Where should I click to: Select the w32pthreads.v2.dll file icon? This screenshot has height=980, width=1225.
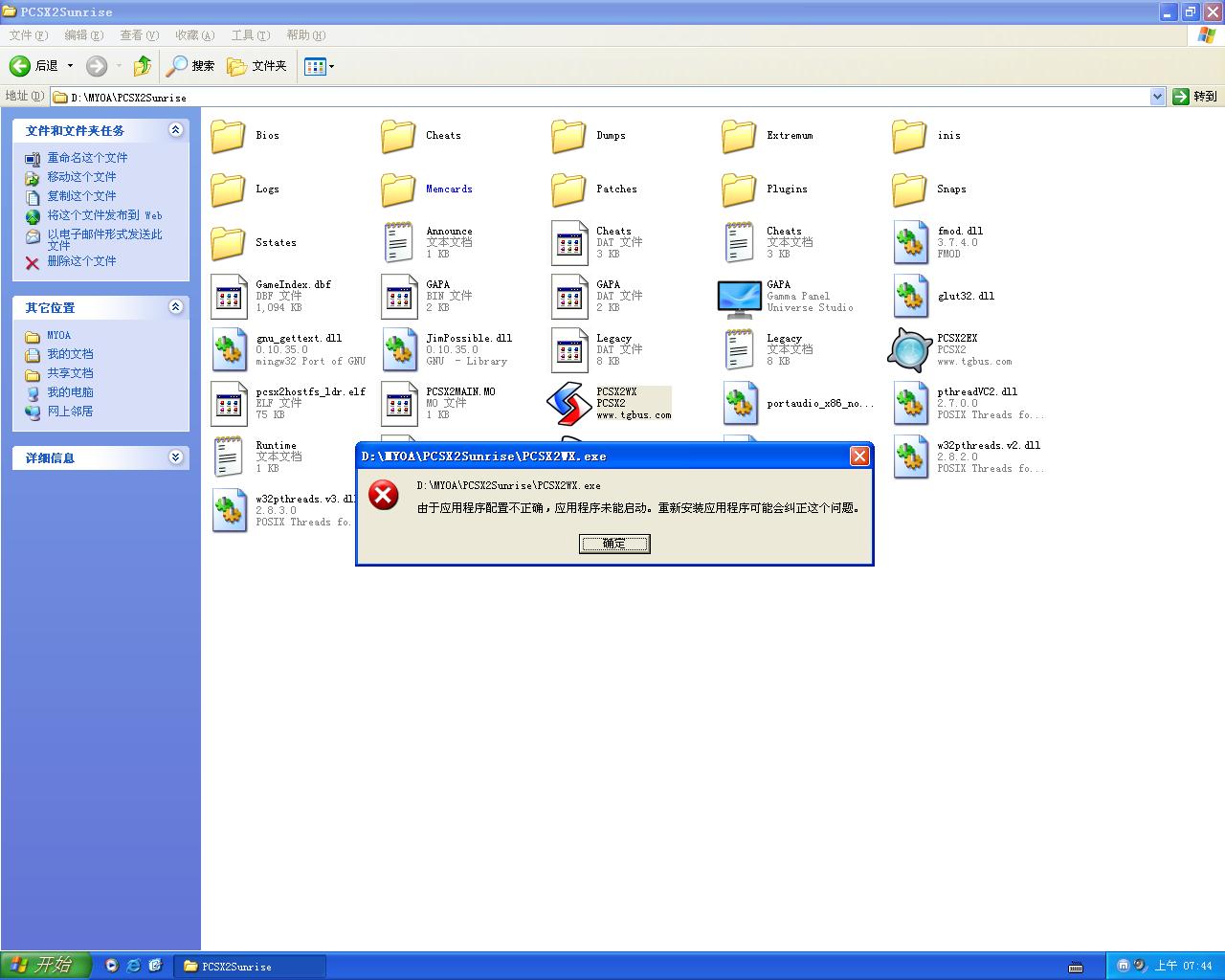(x=910, y=457)
